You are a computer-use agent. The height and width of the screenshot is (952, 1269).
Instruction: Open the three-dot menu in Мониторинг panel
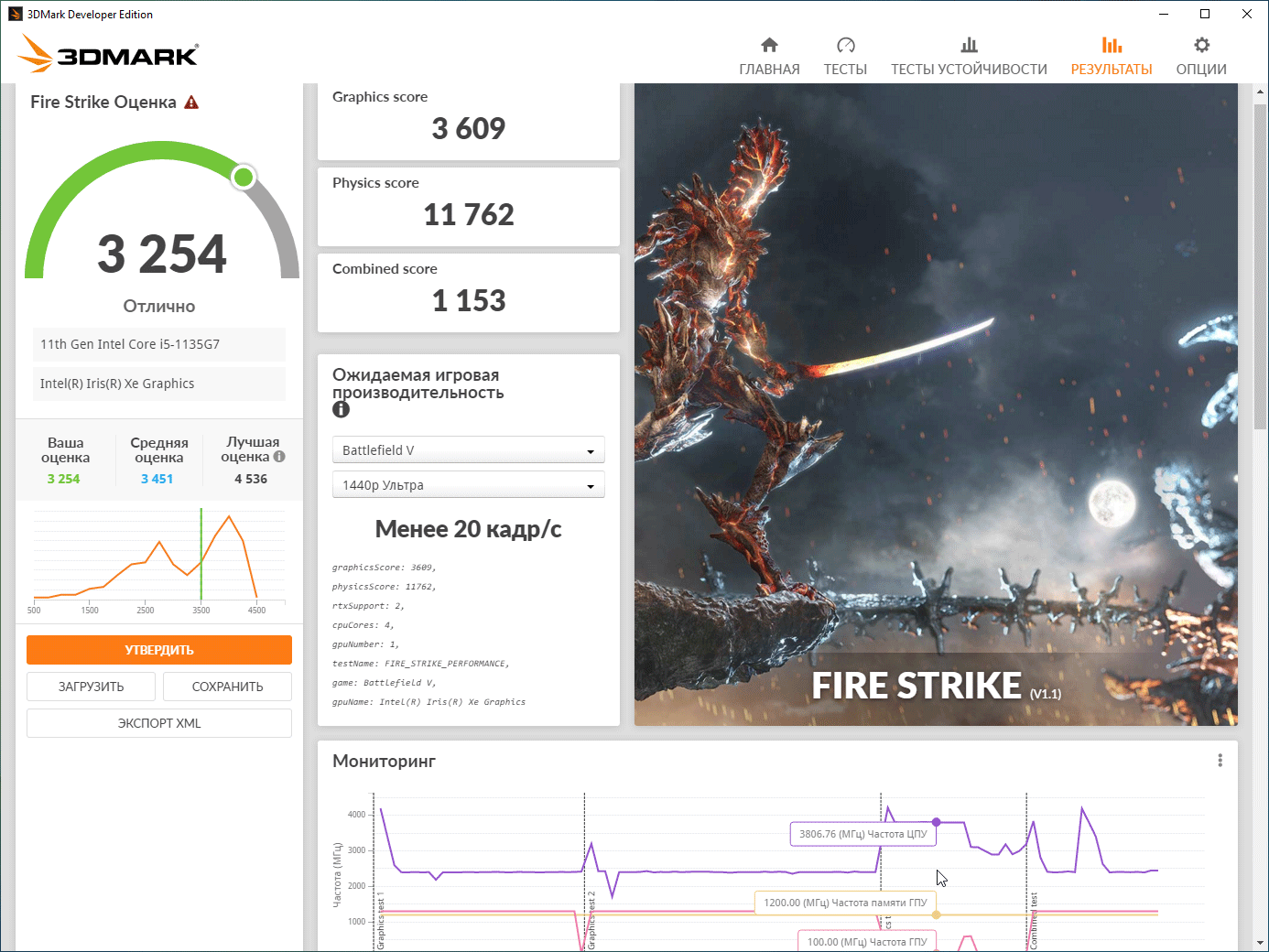(x=1220, y=761)
